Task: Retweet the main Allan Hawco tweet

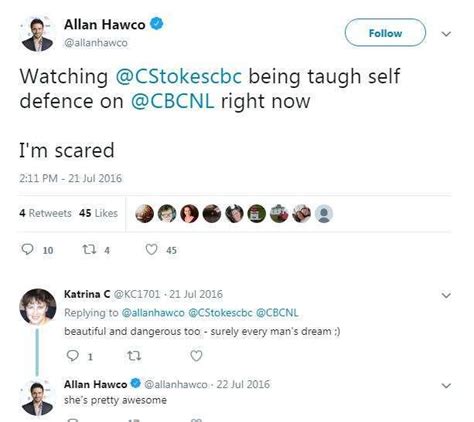Action: (x=89, y=249)
